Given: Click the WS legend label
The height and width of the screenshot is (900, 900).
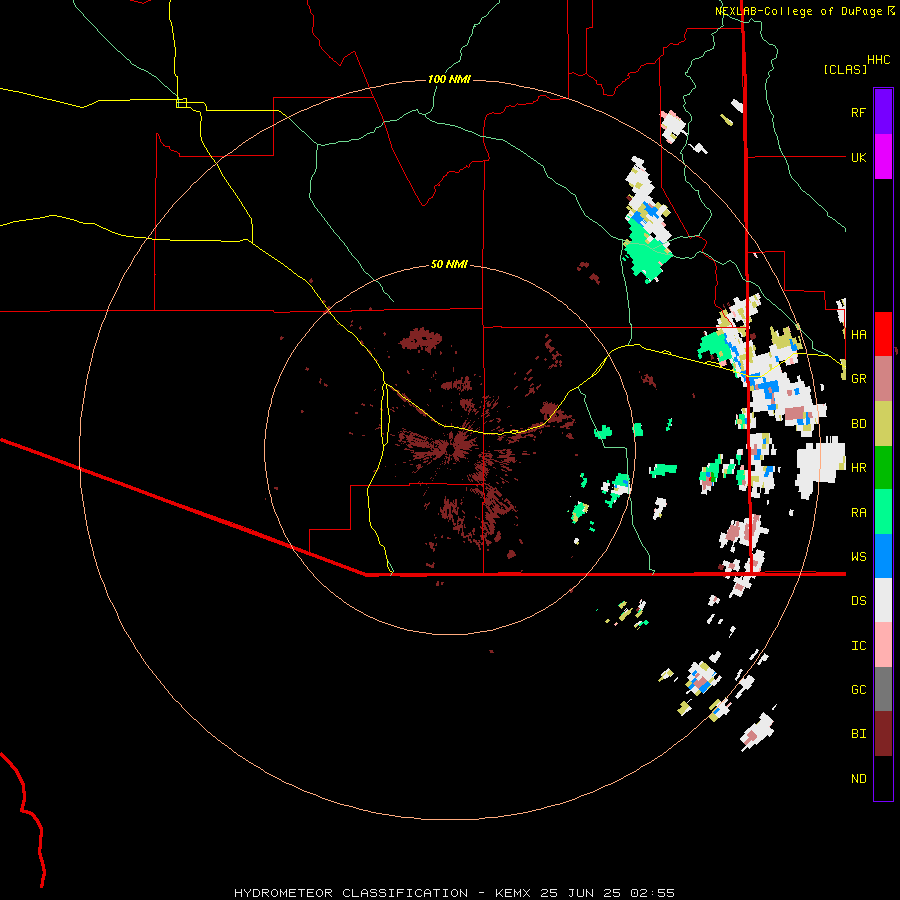Looking at the screenshot, I should pyautogui.click(x=858, y=556).
